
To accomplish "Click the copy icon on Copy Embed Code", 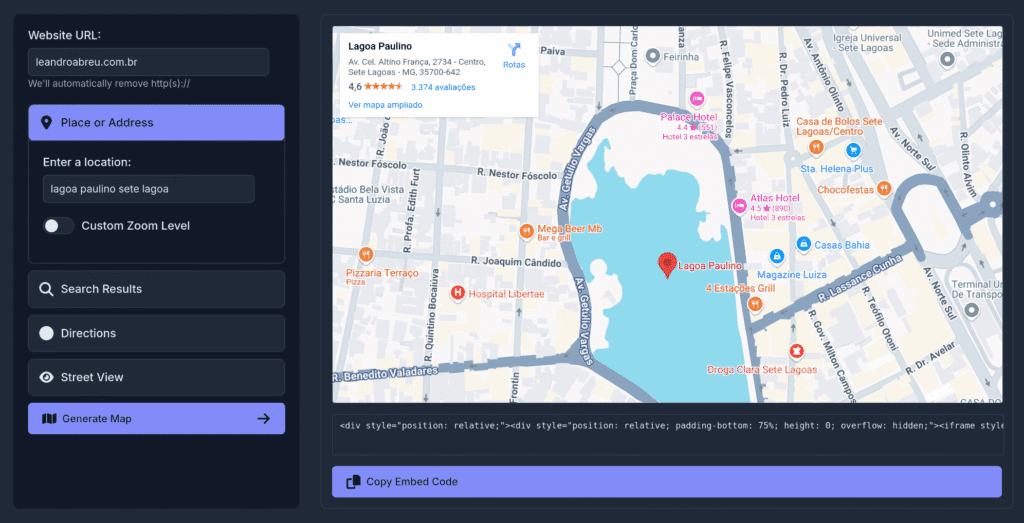I will (x=353, y=482).
